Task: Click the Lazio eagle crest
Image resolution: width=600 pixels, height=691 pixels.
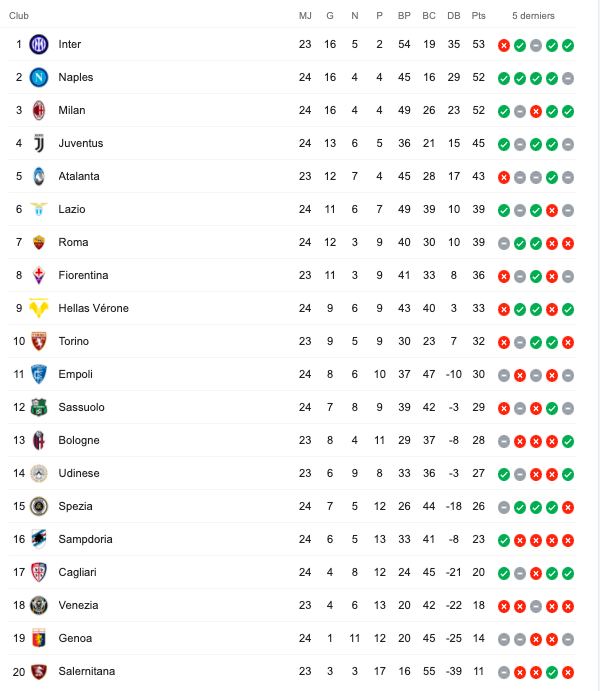Action: [39, 209]
